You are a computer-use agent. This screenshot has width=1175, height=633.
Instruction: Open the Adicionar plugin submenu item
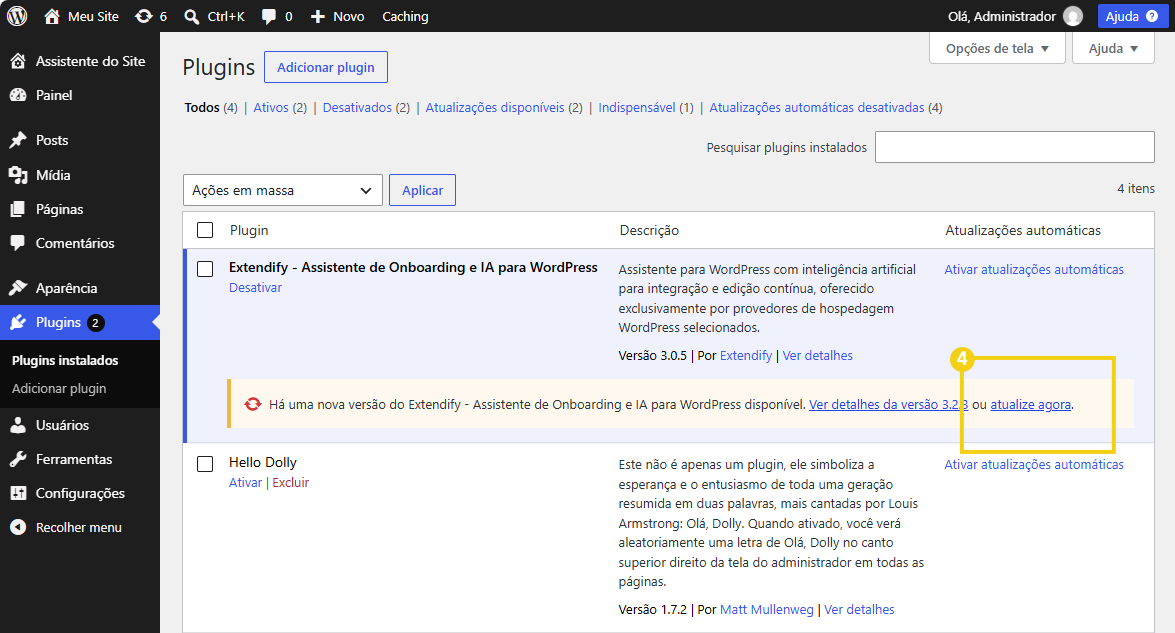59,388
